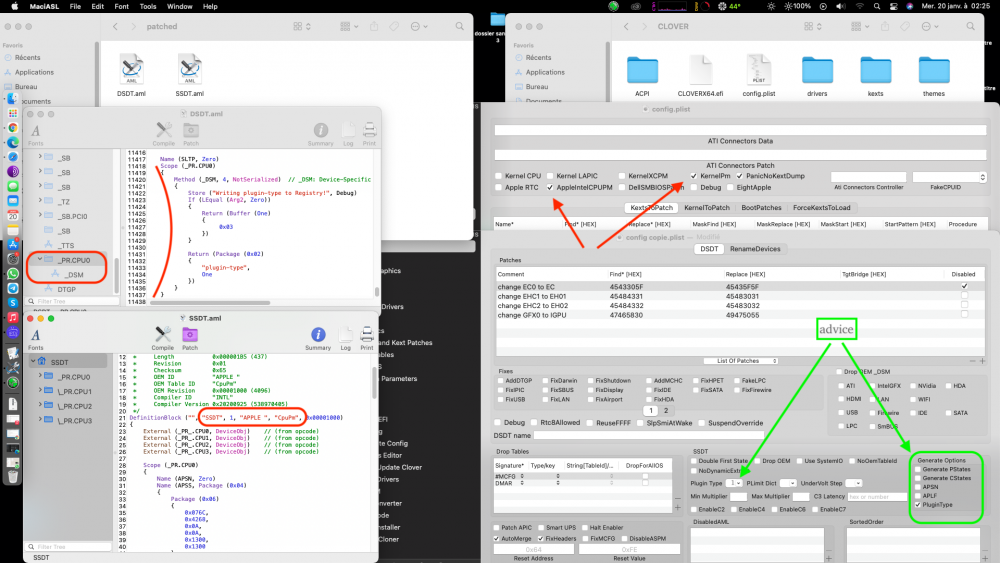Image resolution: width=1000 pixels, height=563 pixels.
Task: Click the vertical scrollbar of DSDT.aml tree
Action: [x=117, y=274]
